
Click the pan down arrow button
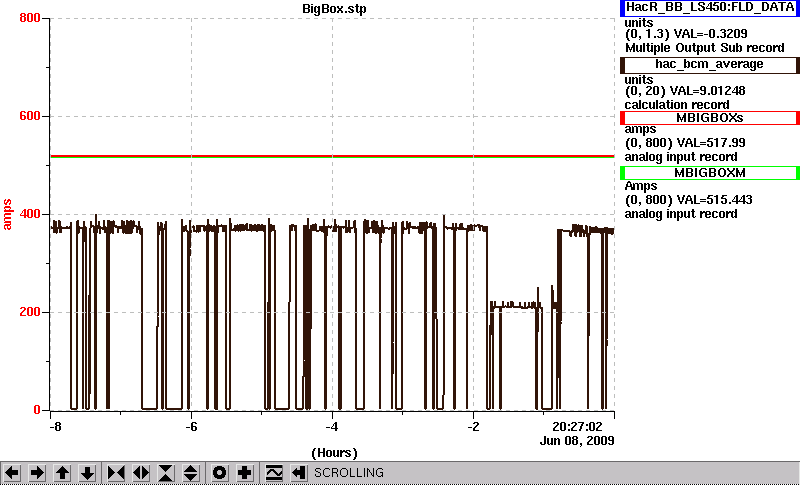(88, 473)
